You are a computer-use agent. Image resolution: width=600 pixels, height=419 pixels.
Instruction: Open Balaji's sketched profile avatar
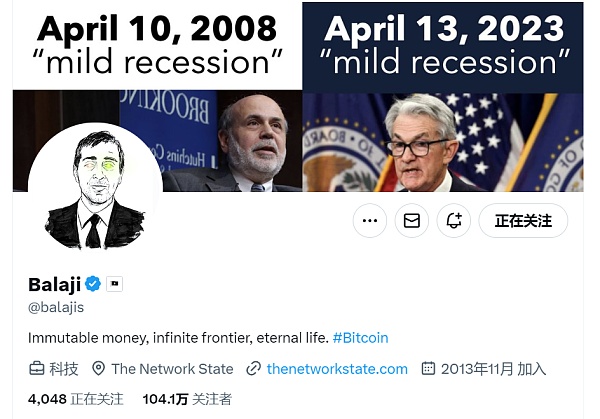pyautogui.click(x=95, y=192)
